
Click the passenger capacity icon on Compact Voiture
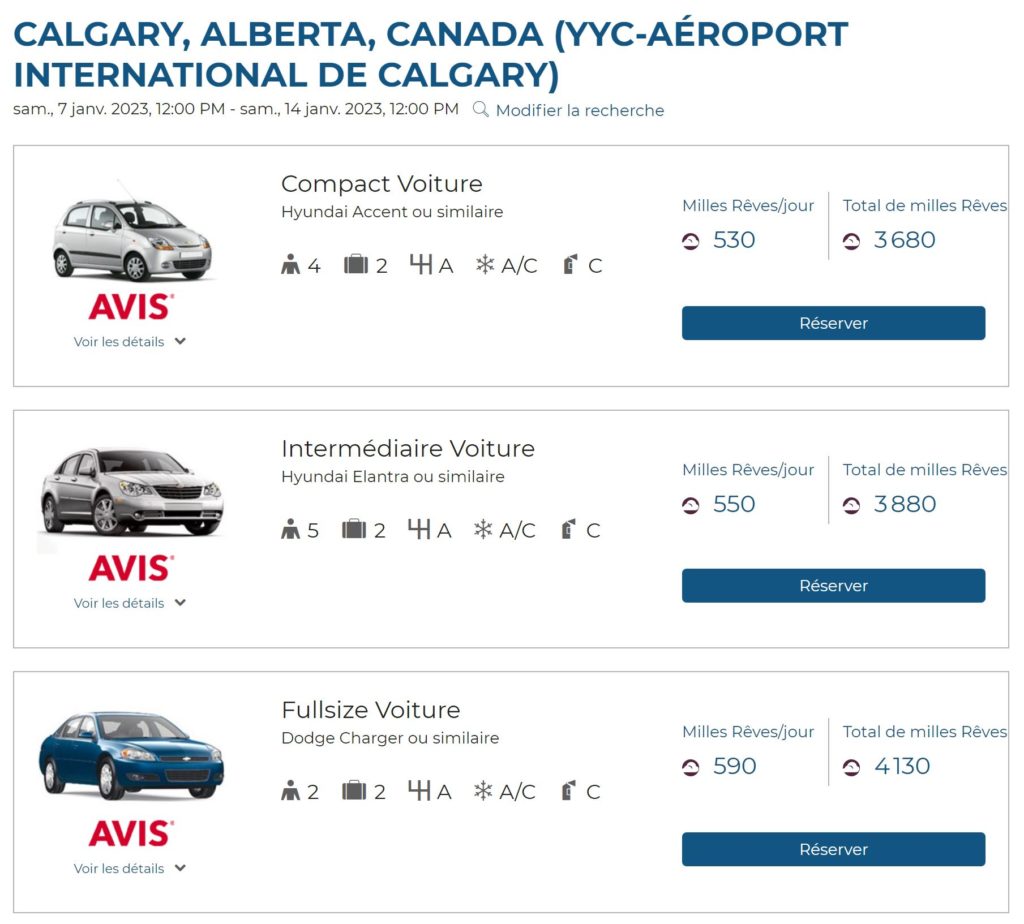click(290, 264)
